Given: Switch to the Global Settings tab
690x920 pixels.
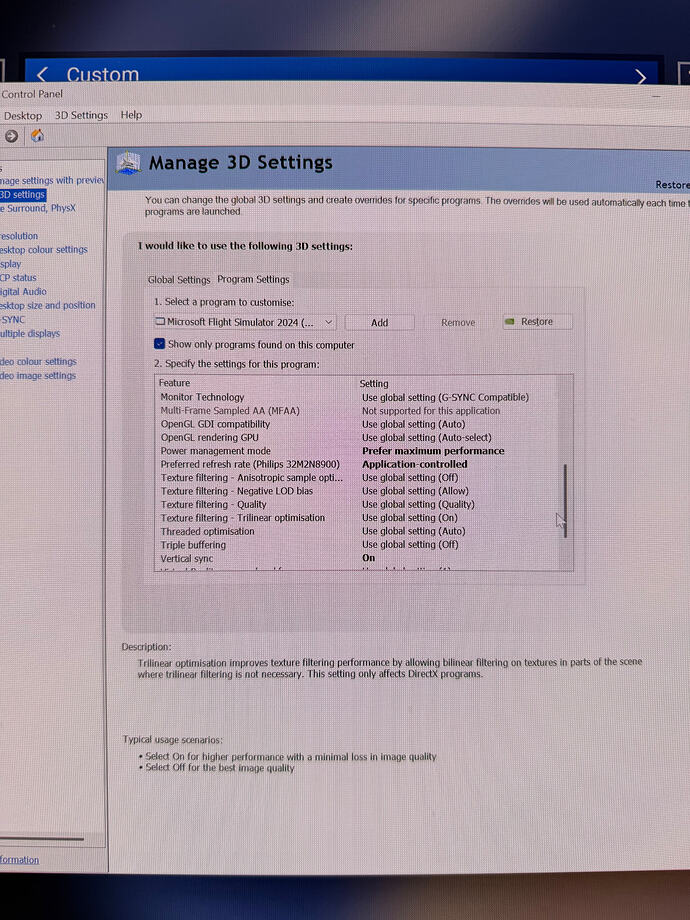Looking at the screenshot, I should coord(179,280).
